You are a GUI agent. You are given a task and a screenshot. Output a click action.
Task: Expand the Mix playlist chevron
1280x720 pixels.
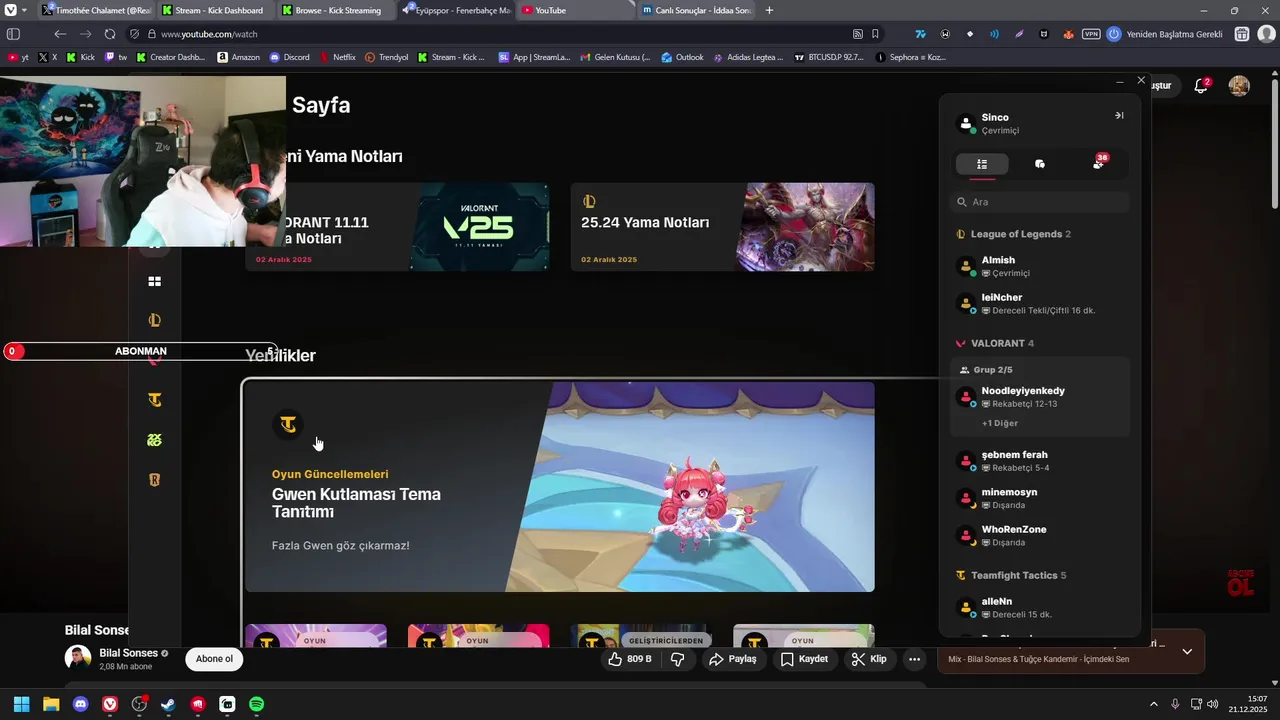click(x=1187, y=651)
